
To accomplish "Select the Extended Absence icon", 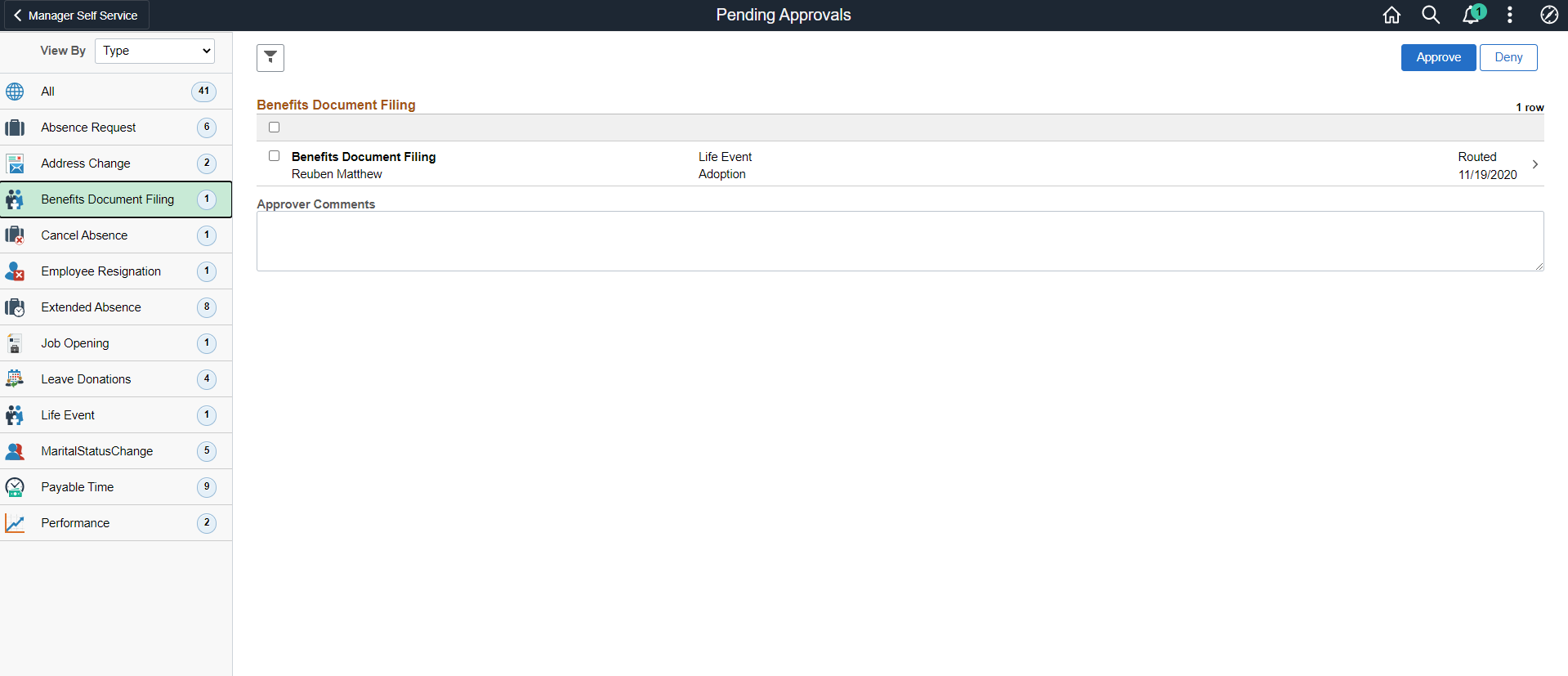I will pyautogui.click(x=15, y=307).
